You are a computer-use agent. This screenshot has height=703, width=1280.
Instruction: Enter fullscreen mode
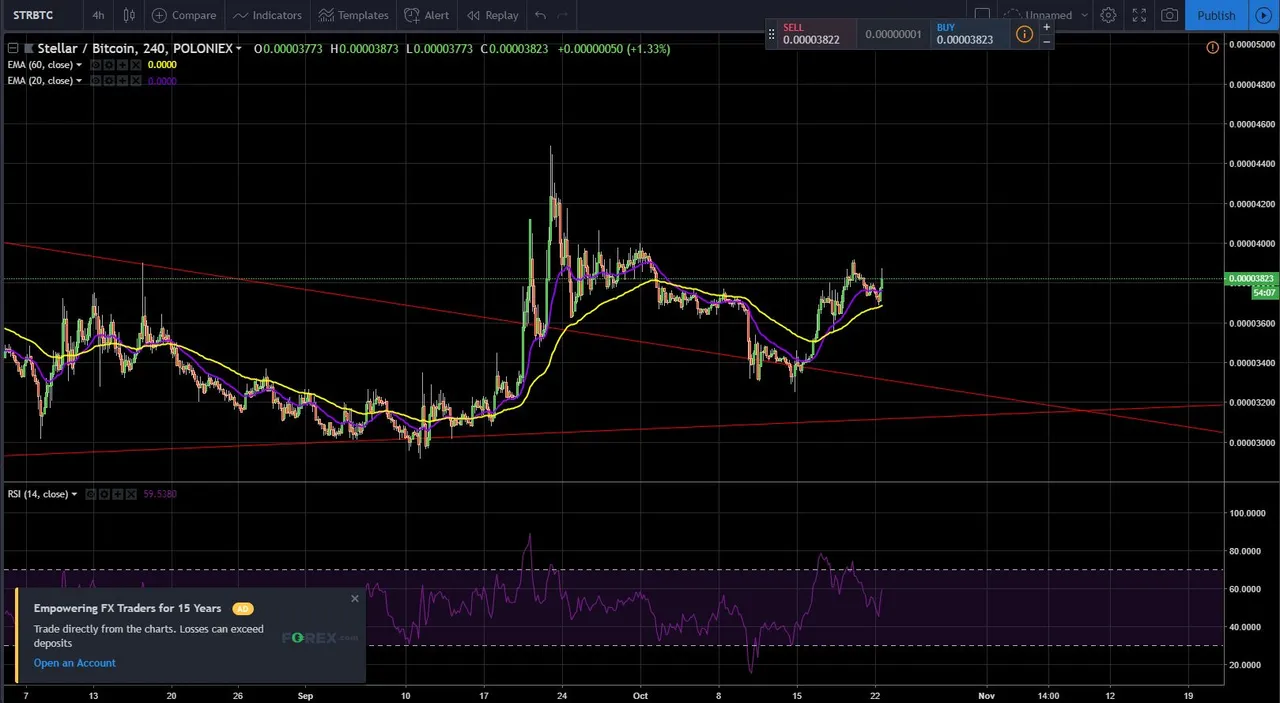[x=1139, y=15]
